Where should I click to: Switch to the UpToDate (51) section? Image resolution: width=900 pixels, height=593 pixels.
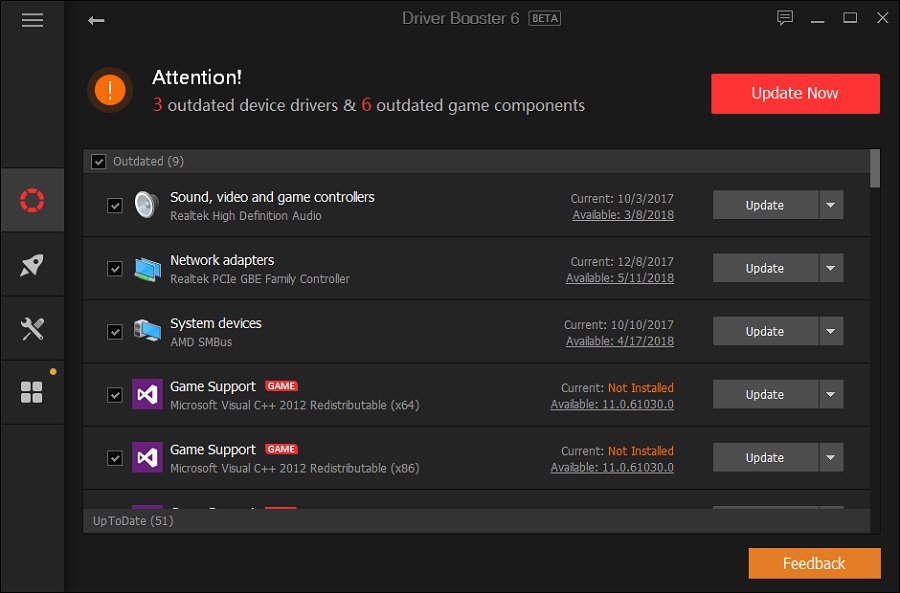132,520
